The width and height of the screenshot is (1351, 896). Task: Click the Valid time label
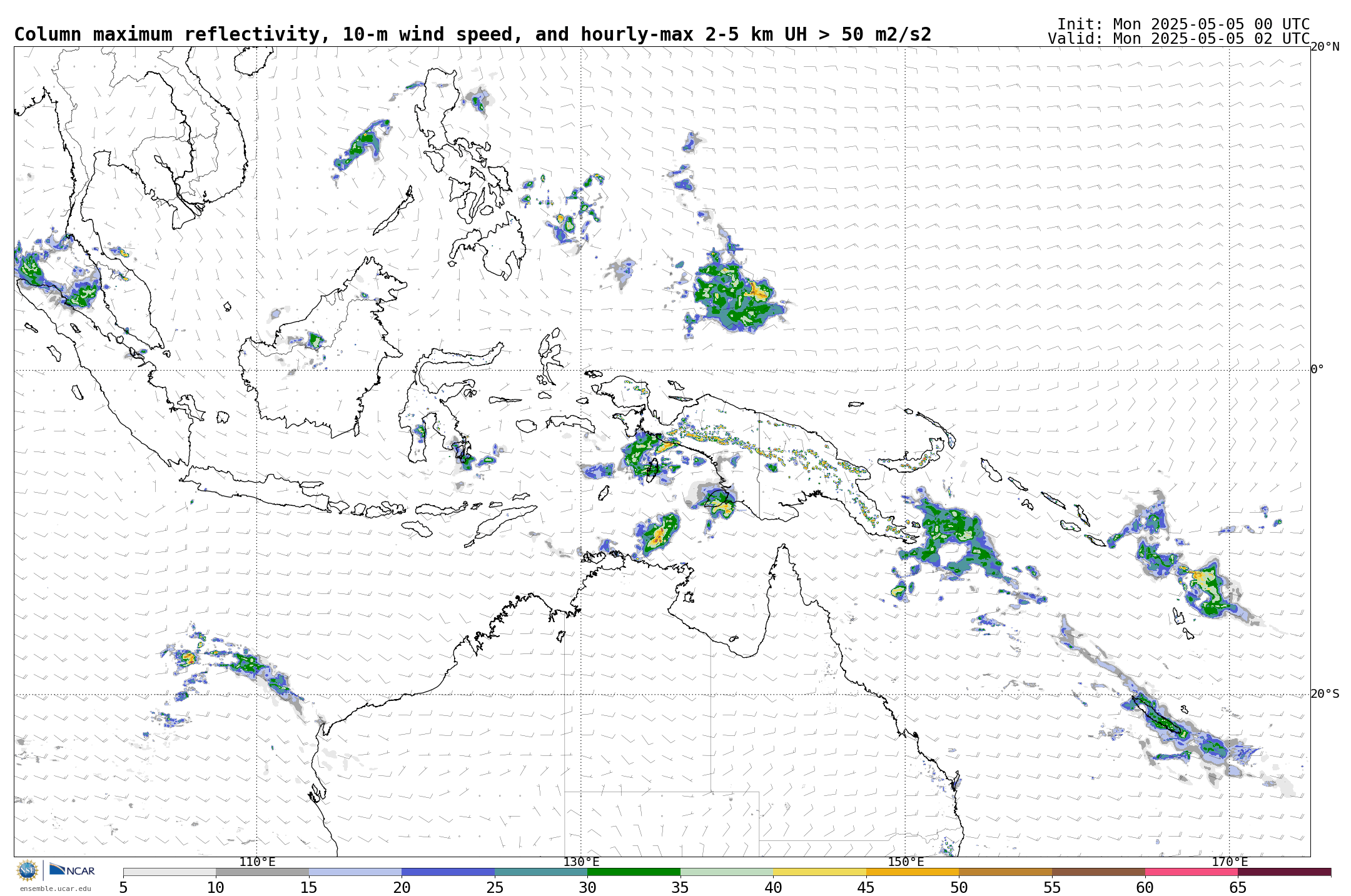1179,39
